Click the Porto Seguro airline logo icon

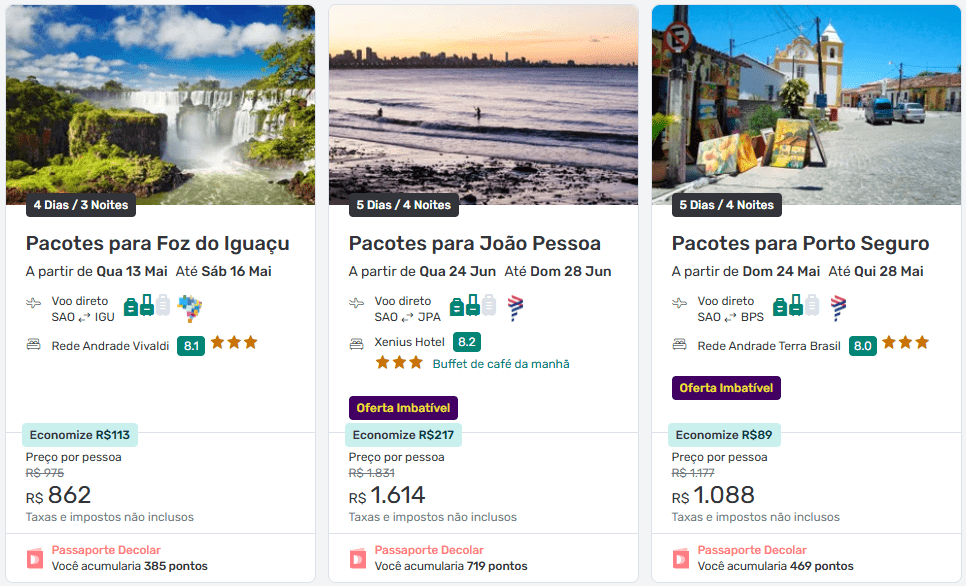tap(839, 308)
